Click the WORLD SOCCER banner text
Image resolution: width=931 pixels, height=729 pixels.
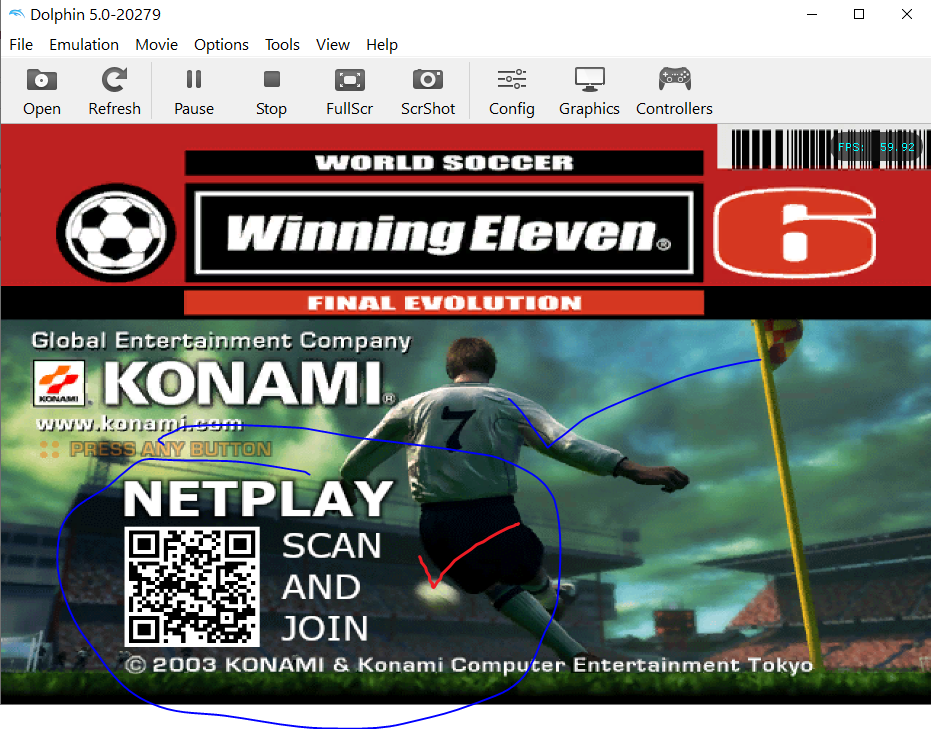point(444,163)
